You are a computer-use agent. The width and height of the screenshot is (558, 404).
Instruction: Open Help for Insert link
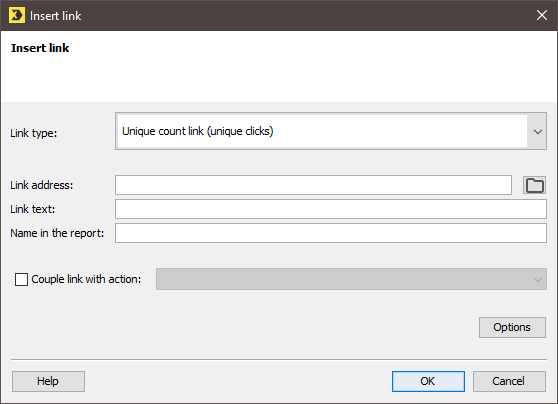pyautogui.click(x=48, y=381)
